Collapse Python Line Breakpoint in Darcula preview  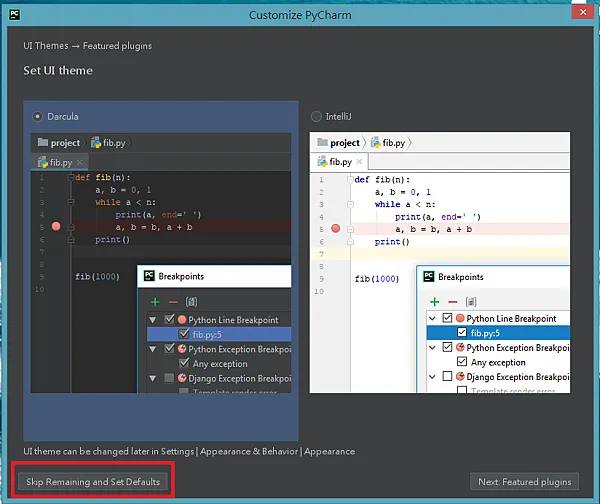point(153,320)
